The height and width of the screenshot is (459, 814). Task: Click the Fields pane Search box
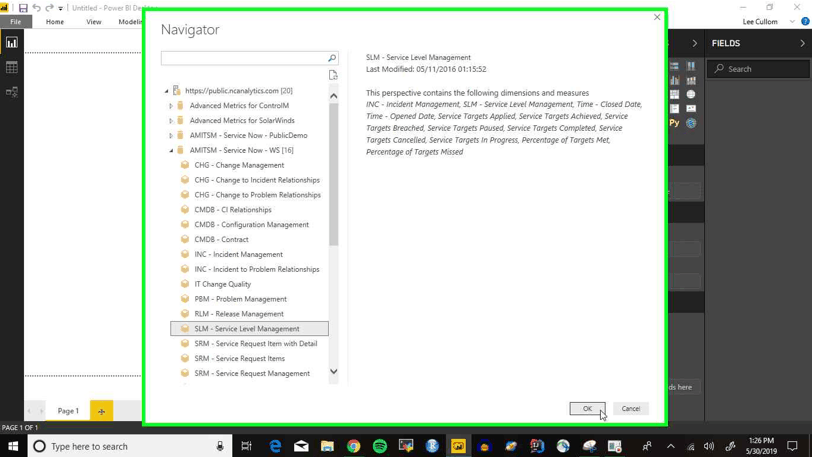pos(758,69)
